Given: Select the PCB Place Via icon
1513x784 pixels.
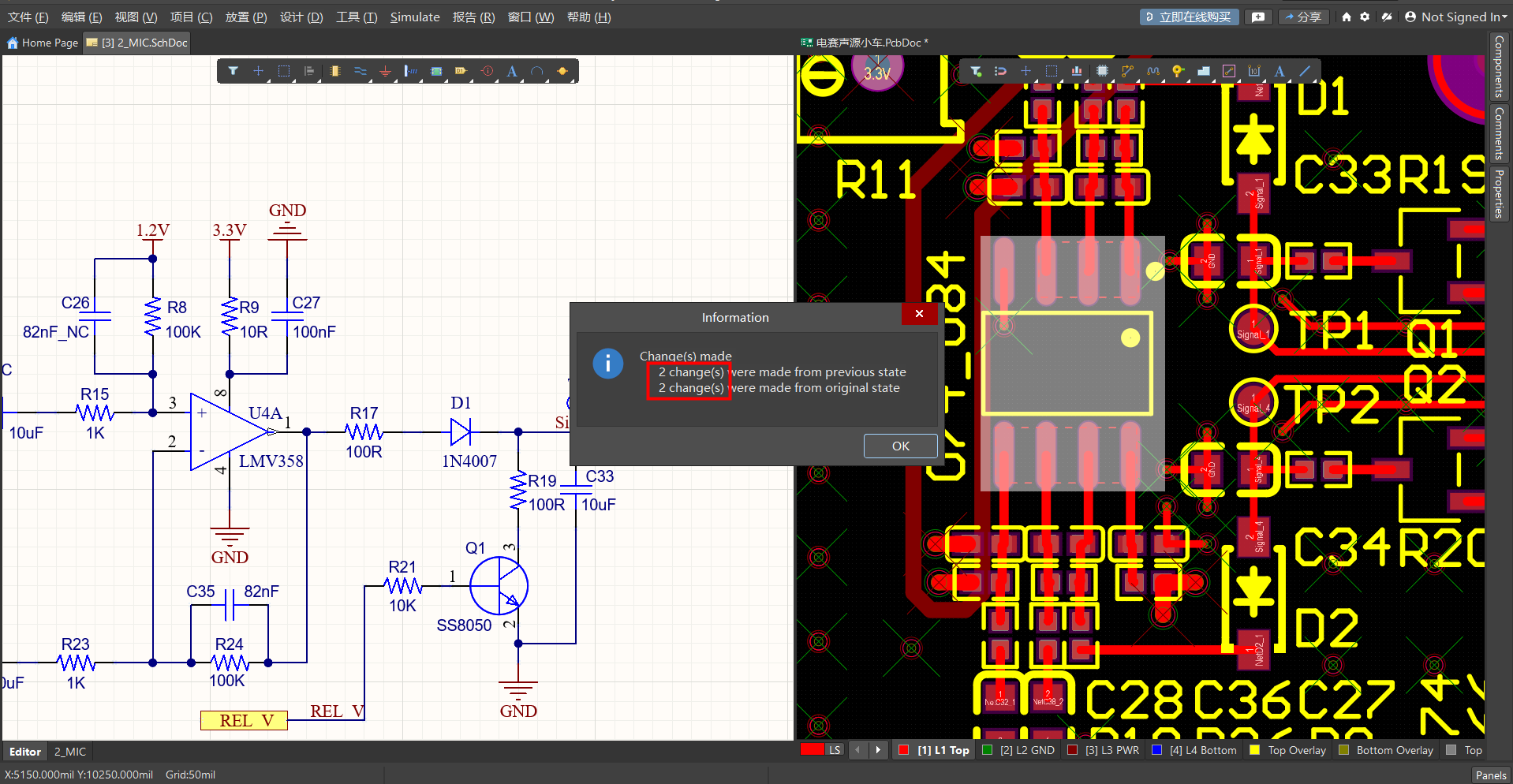Looking at the screenshot, I should coord(1178,71).
